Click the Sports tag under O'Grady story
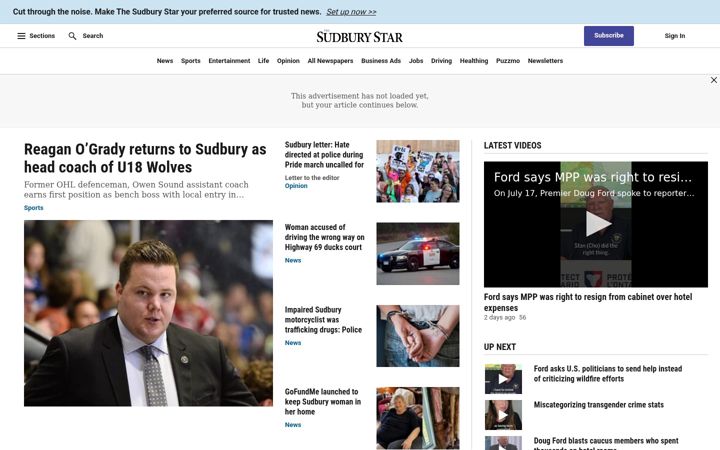This screenshot has width=720, height=450. 34,208
